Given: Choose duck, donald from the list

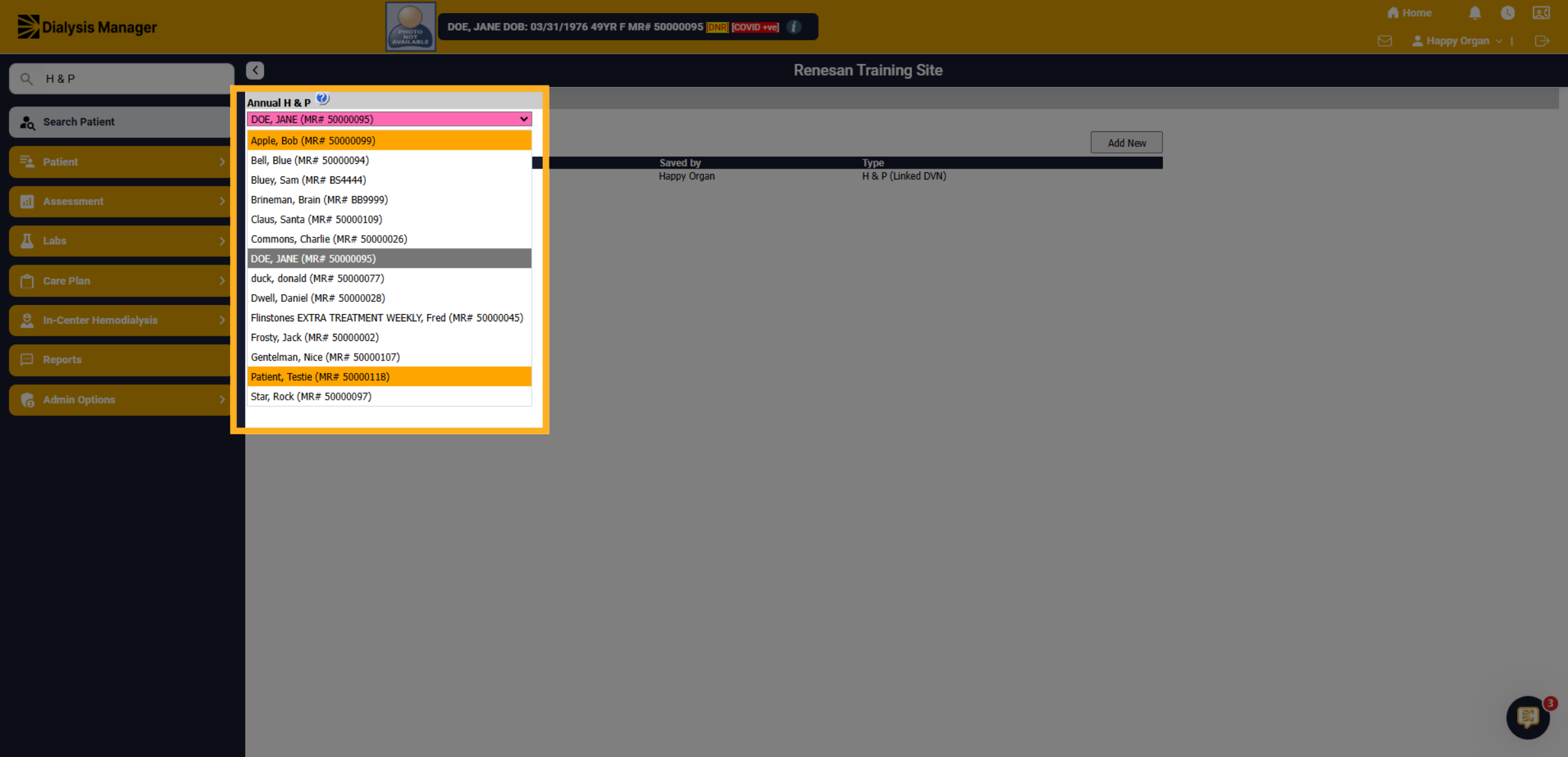Looking at the screenshot, I should [389, 278].
